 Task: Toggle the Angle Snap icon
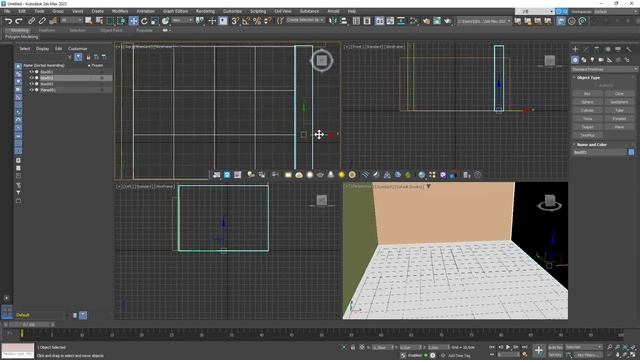coord(246,21)
